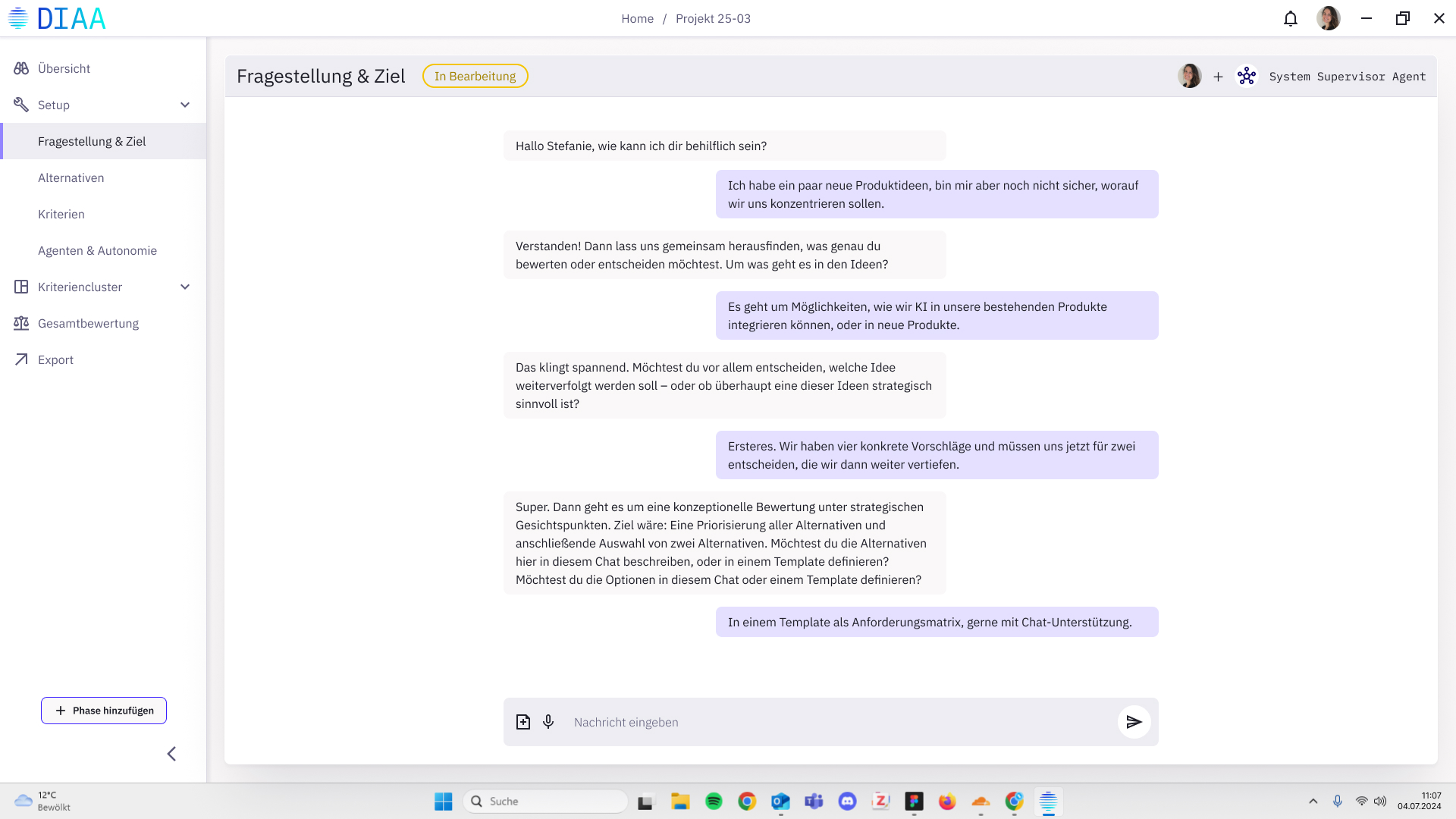Click the microphone voice input icon
This screenshot has height=819, width=1456.
point(548,722)
